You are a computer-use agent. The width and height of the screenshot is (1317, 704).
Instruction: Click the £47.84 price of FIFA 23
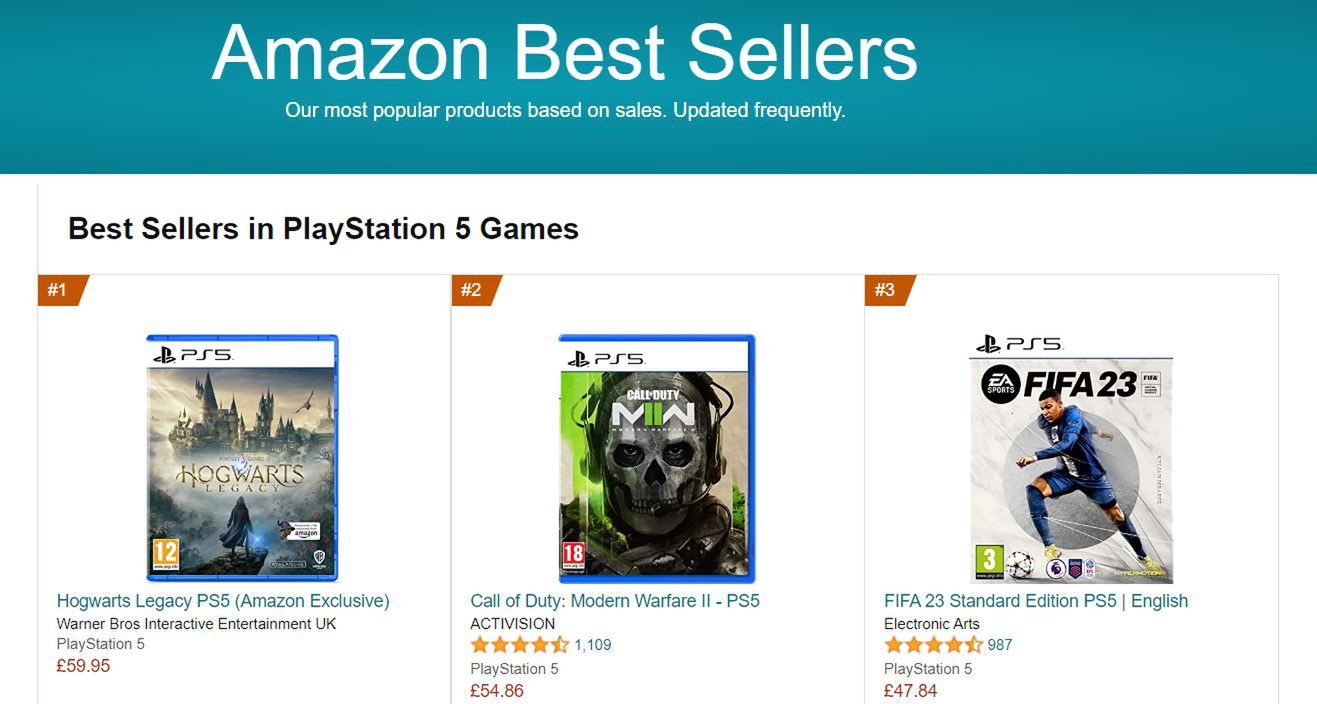911,691
